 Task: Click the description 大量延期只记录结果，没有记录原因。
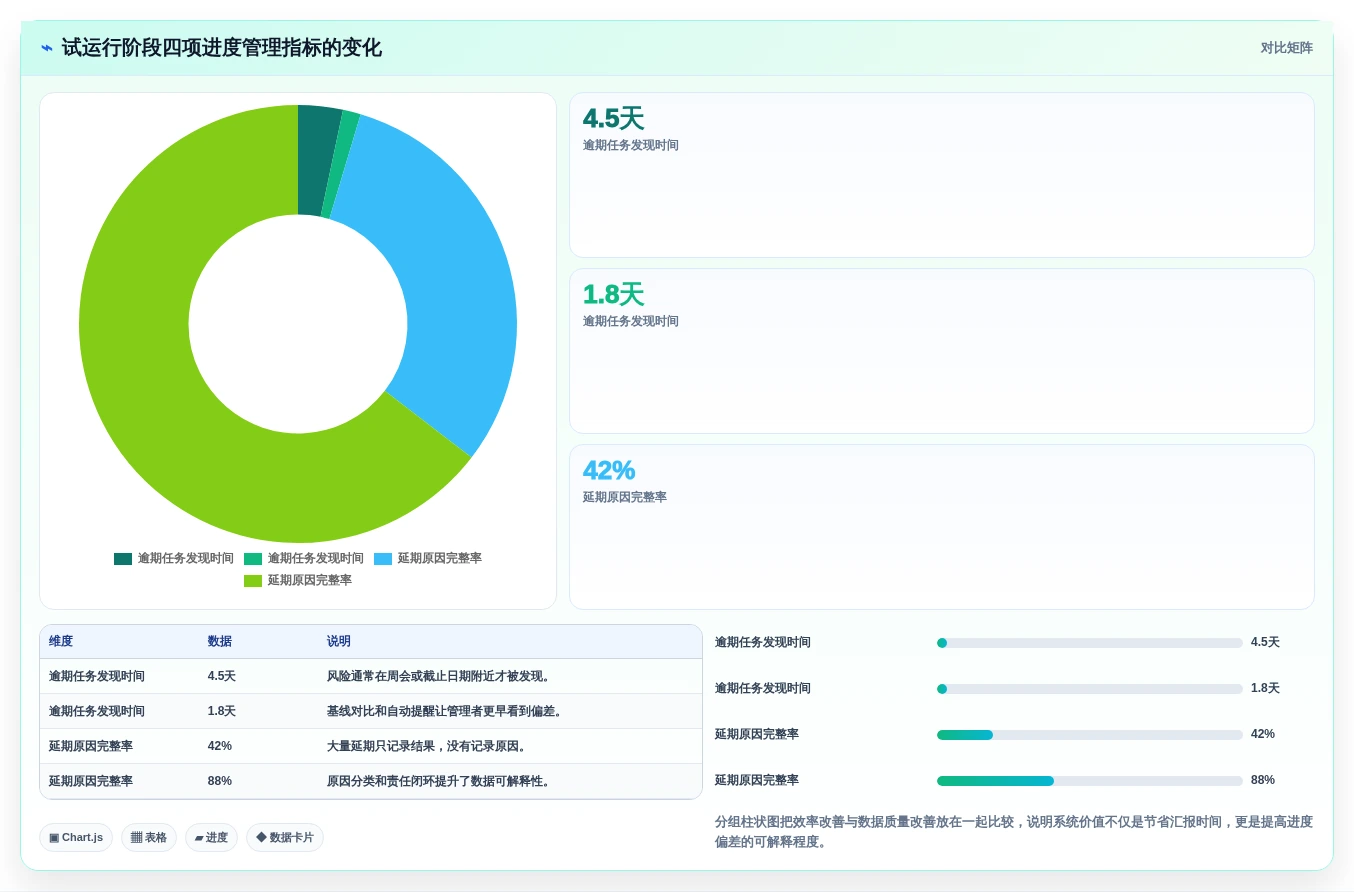pos(427,747)
